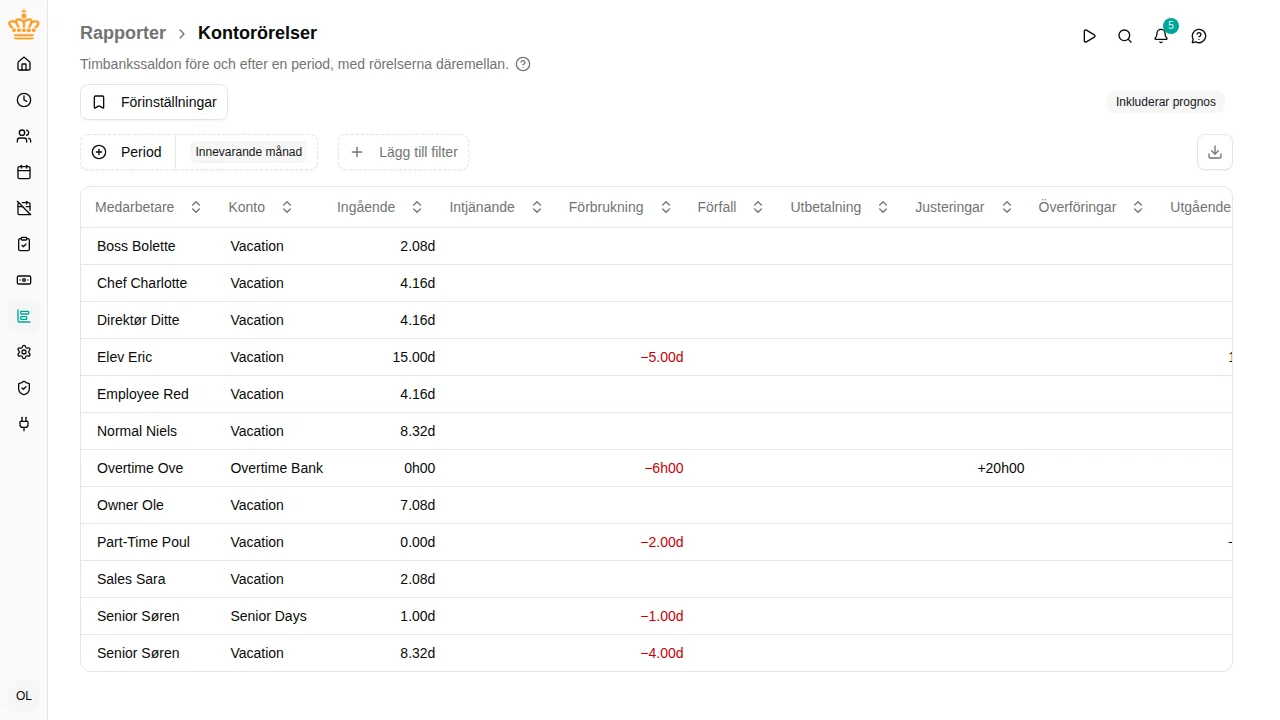Sort by Konto column

point(260,207)
